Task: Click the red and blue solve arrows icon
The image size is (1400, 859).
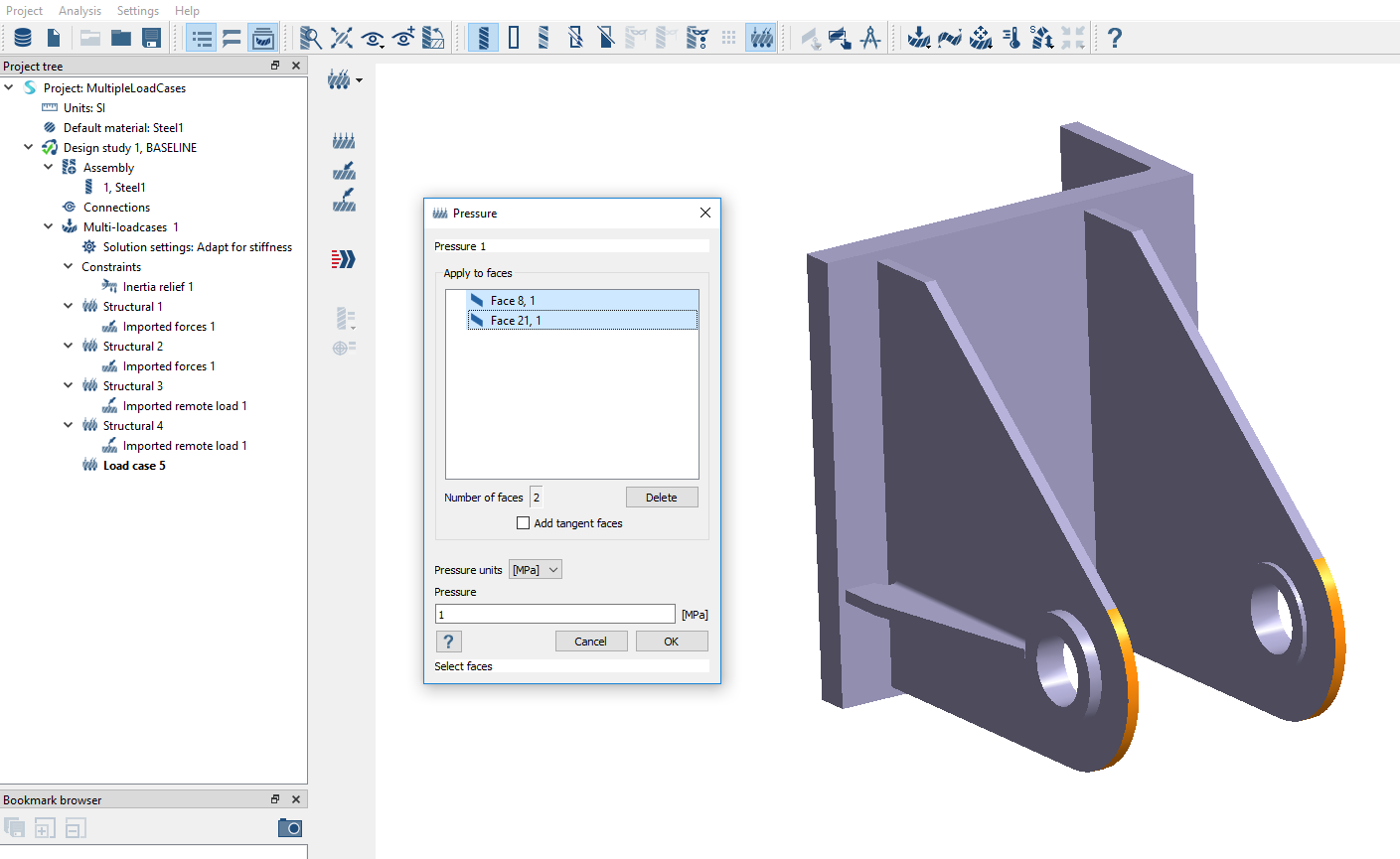Action: coord(343,259)
